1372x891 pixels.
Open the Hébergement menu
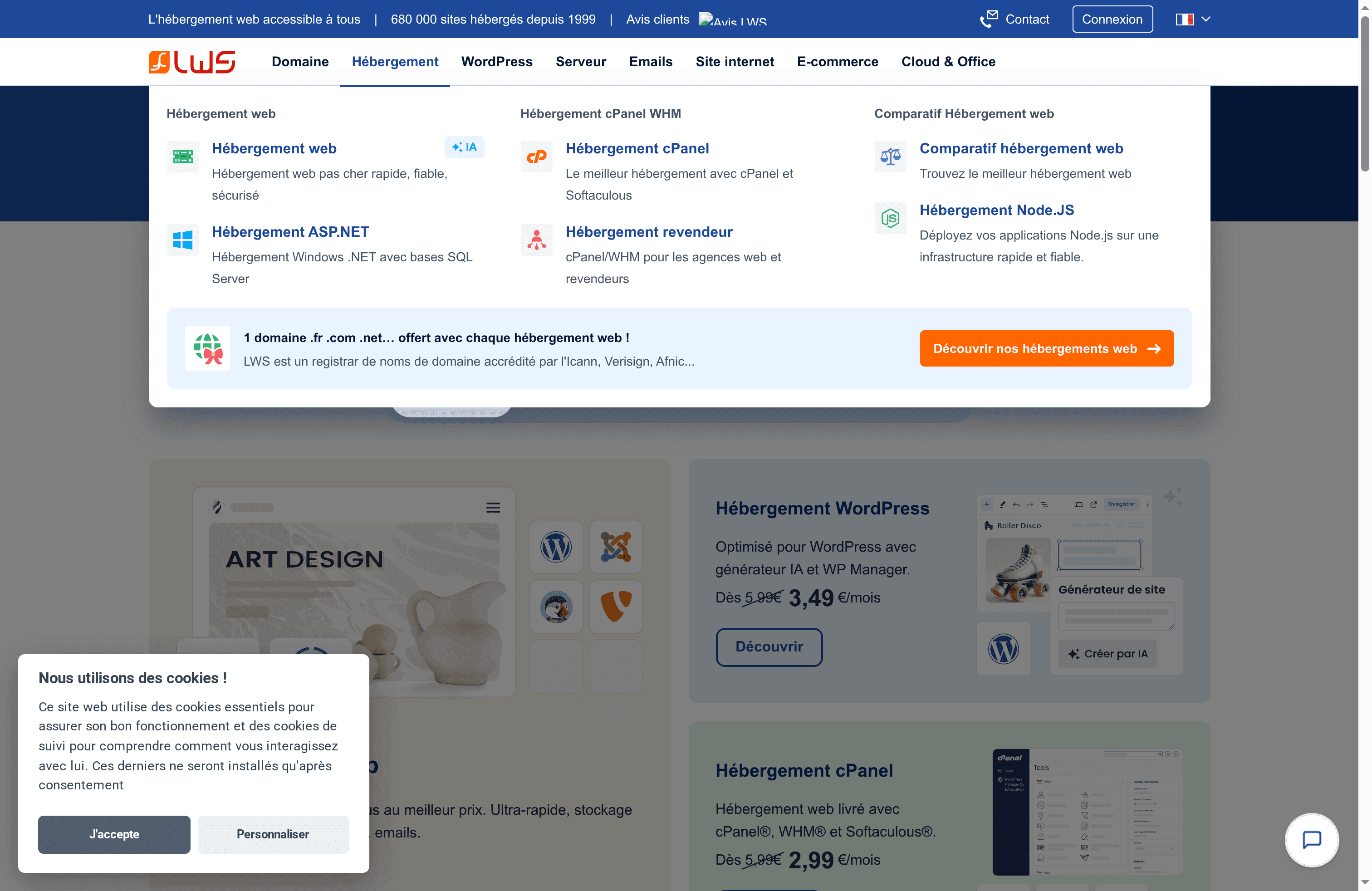(395, 62)
